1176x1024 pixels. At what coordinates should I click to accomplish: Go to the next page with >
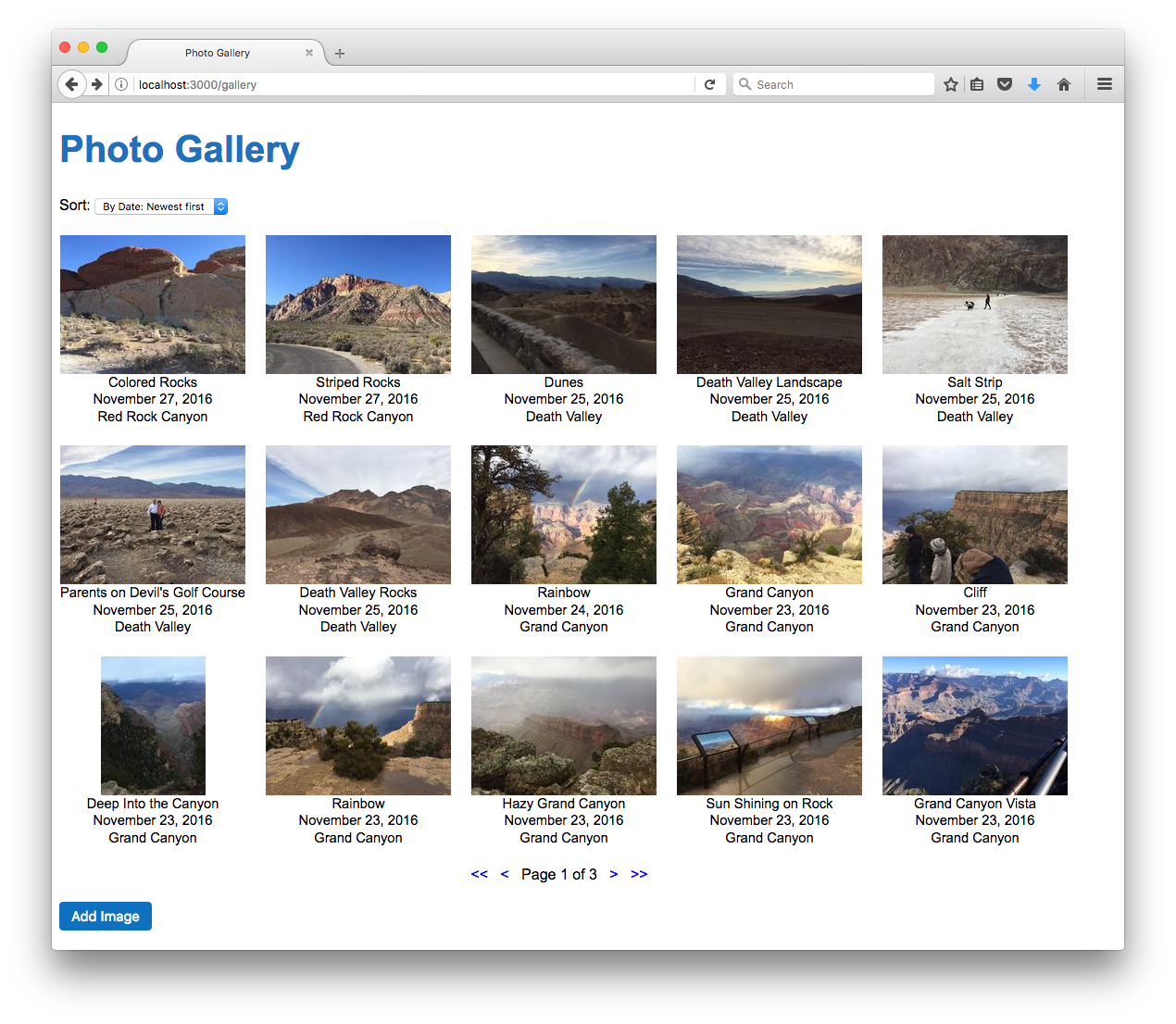pyautogui.click(x=613, y=874)
